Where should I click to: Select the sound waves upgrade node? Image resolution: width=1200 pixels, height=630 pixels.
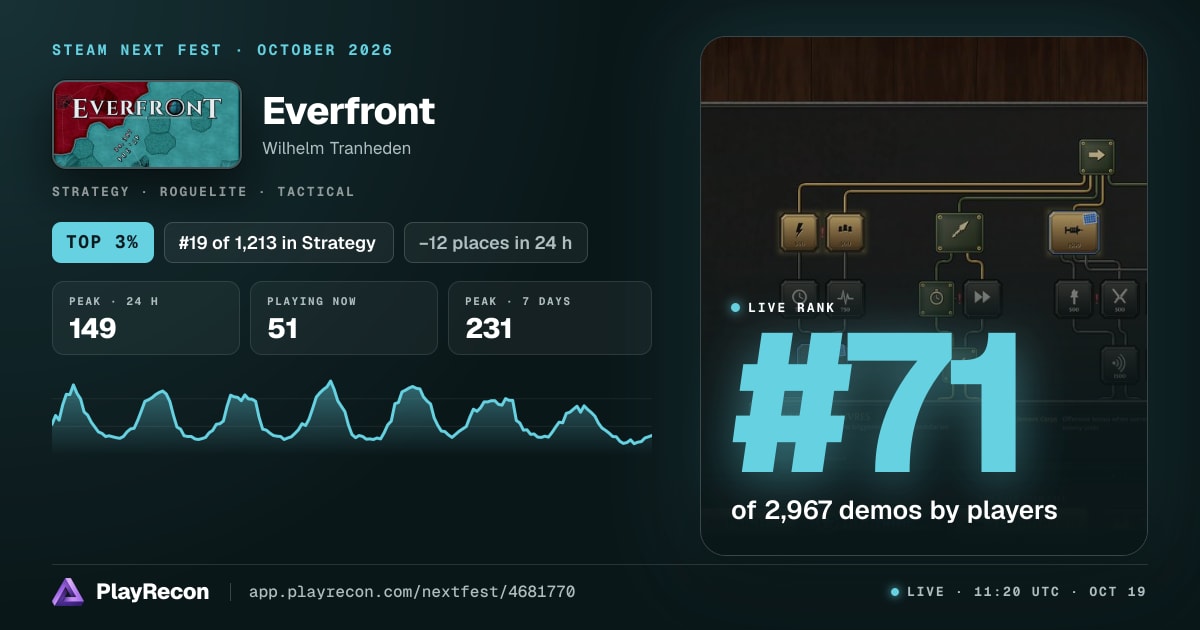click(x=1120, y=365)
